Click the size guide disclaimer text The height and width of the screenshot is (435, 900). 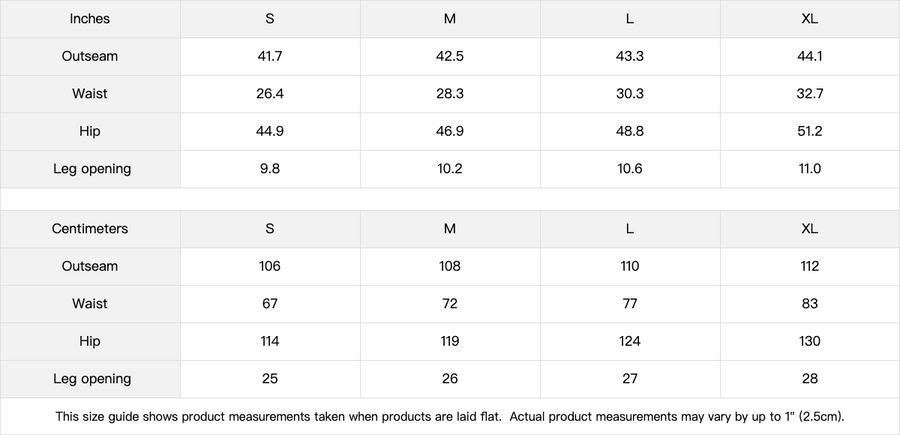(450, 416)
